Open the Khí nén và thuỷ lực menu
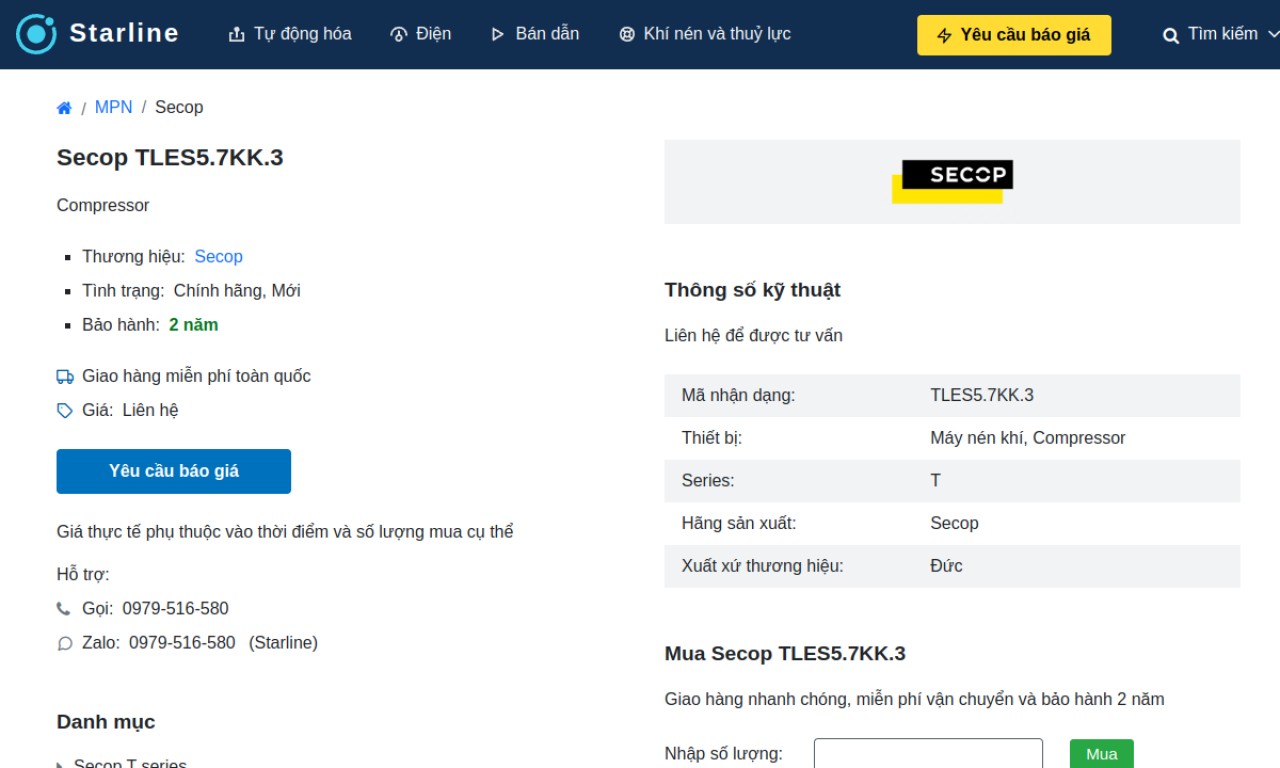Image resolution: width=1280 pixels, height=768 pixels. point(705,34)
